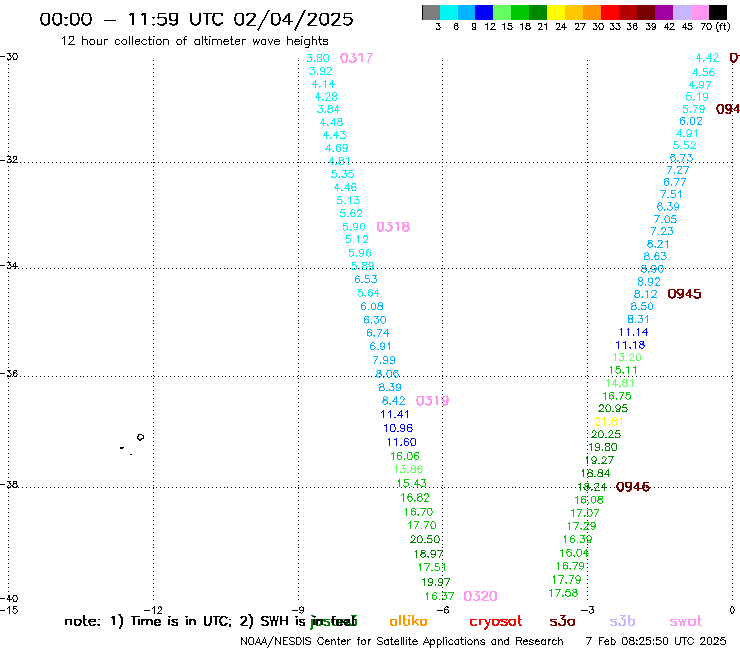740x650 pixels.
Task: Click the wave height reading 5.35
Action: (343, 174)
